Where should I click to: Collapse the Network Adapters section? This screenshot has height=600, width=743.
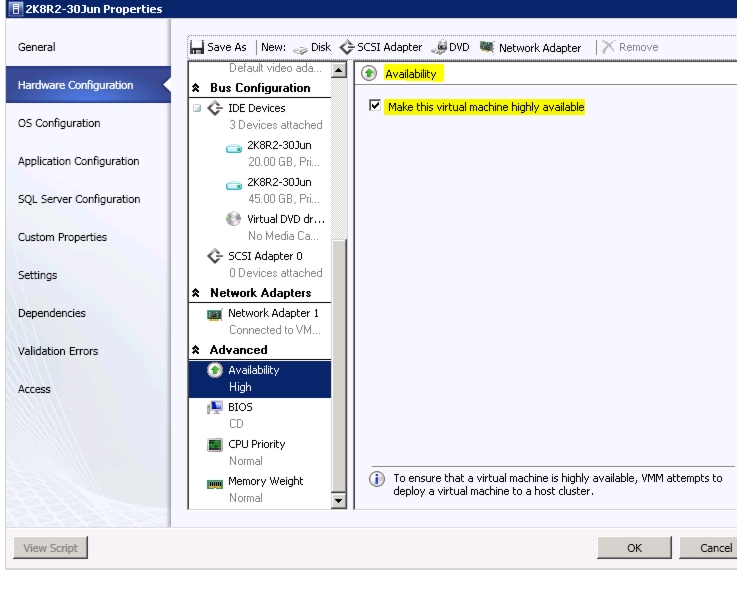(x=196, y=293)
